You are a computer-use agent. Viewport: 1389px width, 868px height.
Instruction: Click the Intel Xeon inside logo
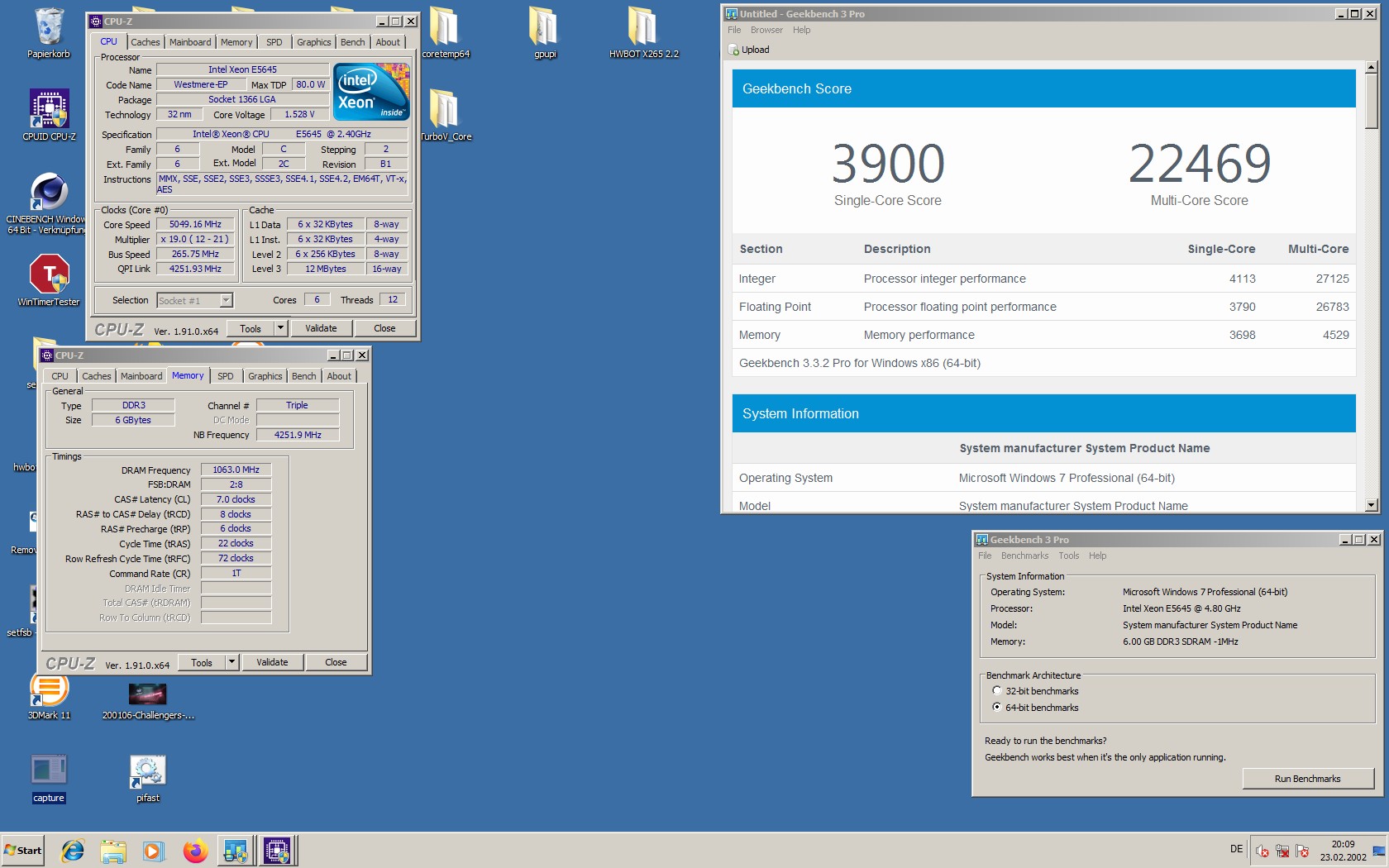pos(371,92)
